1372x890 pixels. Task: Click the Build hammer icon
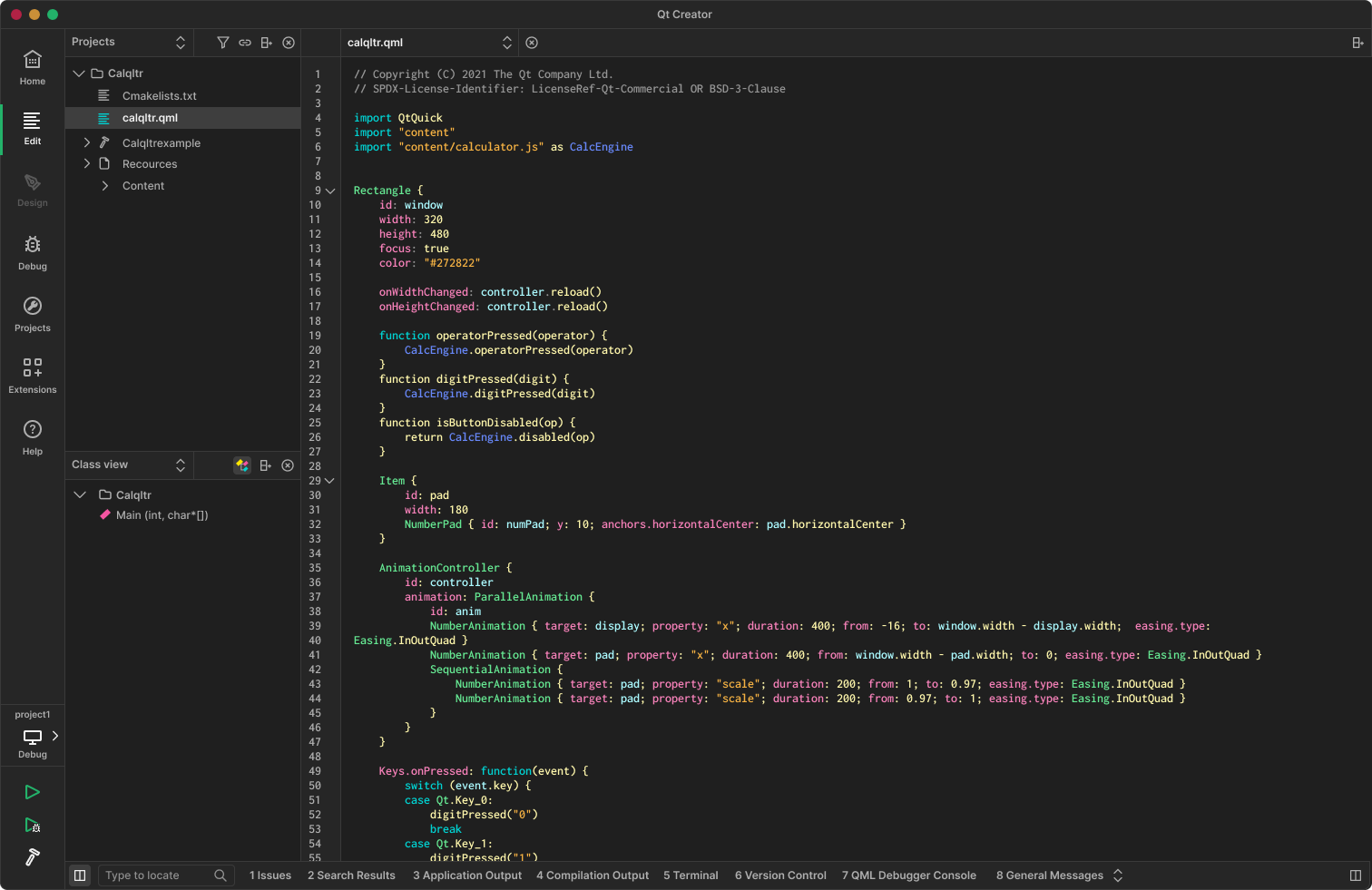[33, 857]
